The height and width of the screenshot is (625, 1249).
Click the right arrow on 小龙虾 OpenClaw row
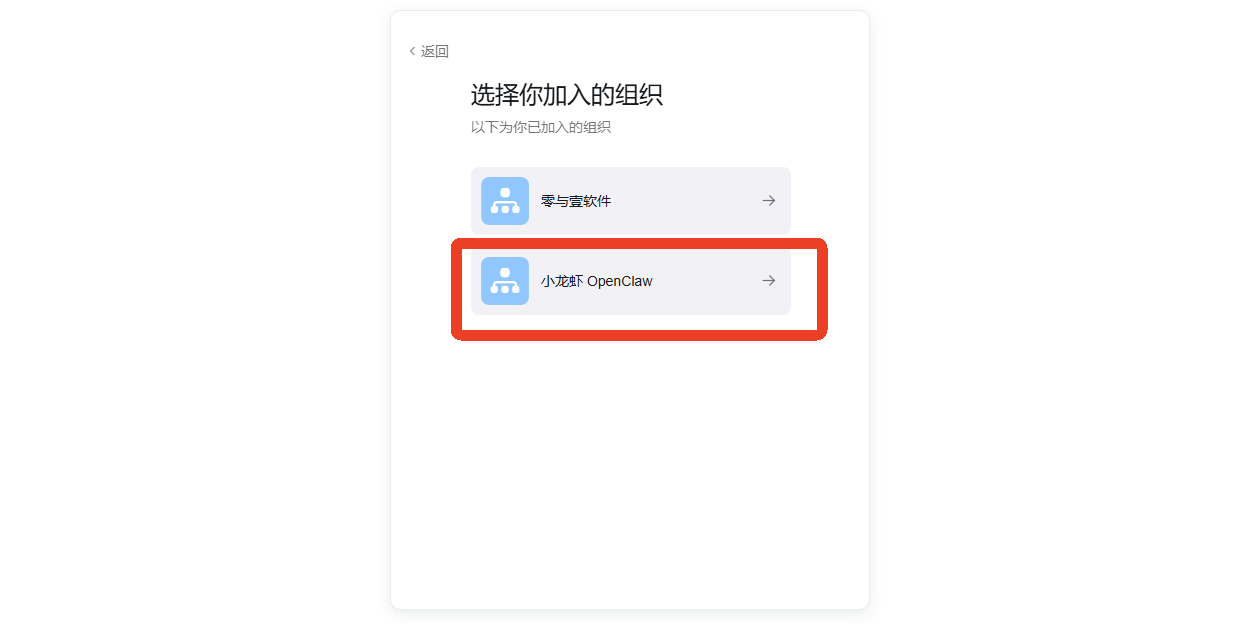(x=769, y=281)
